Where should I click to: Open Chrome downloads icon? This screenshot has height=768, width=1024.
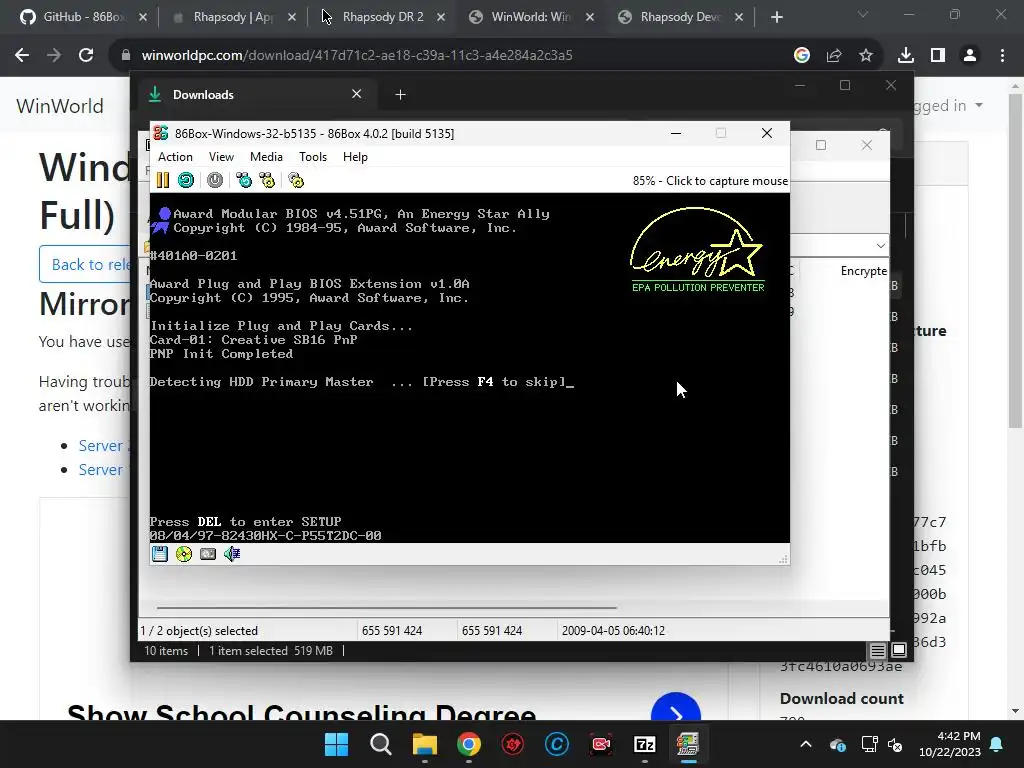click(906, 56)
